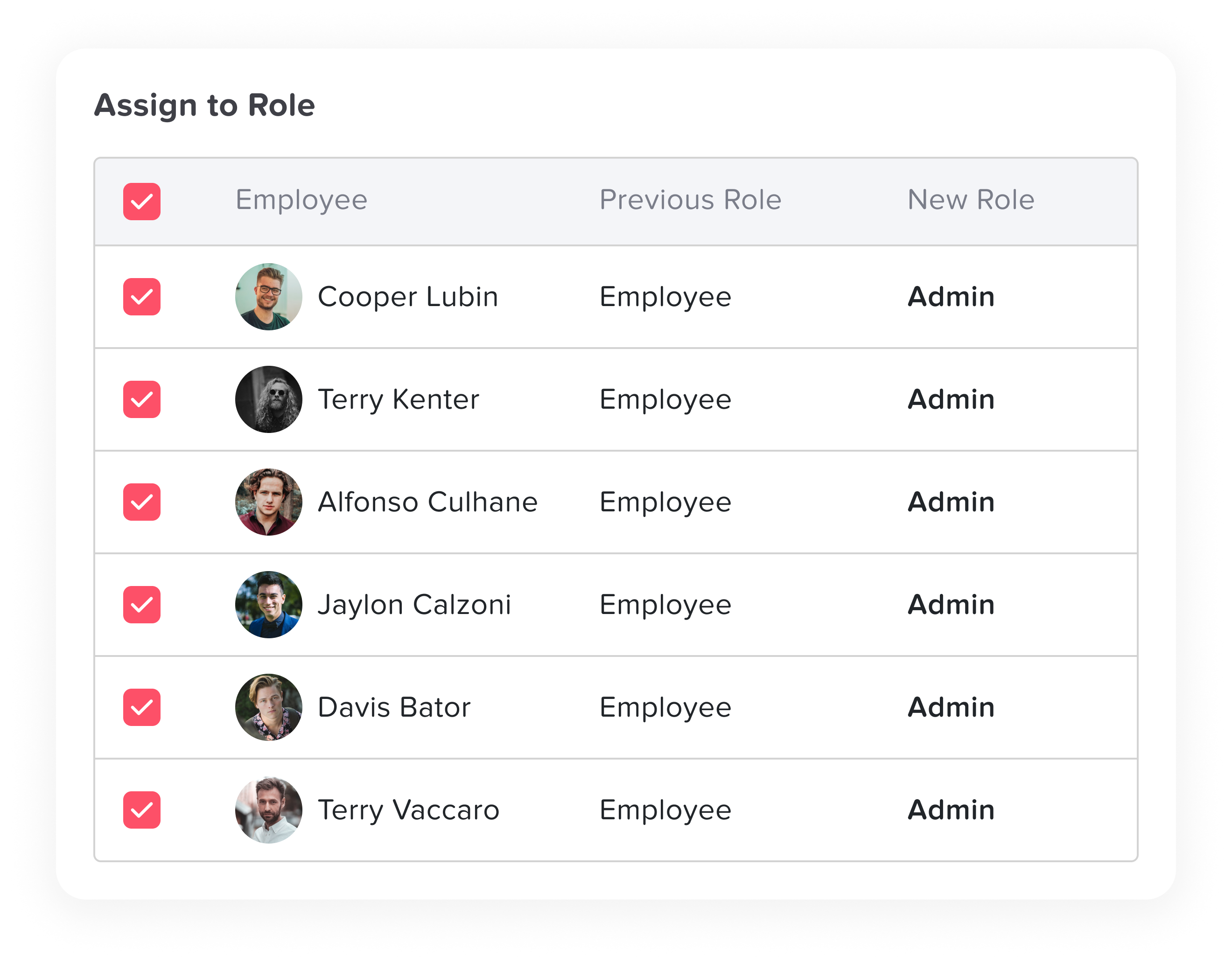Click Davis Bator's avatar photo

268,707
